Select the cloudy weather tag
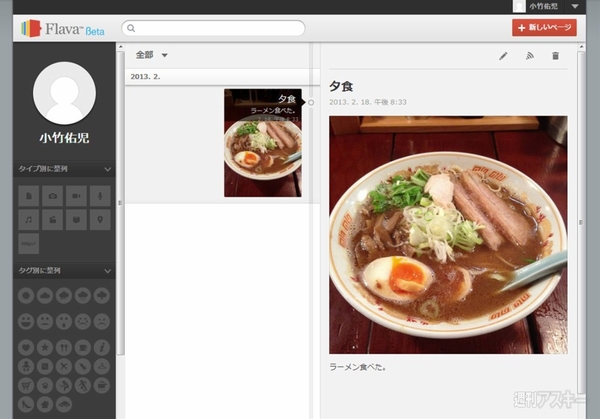The width and height of the screenshot is (600, 419). (45, 295)
